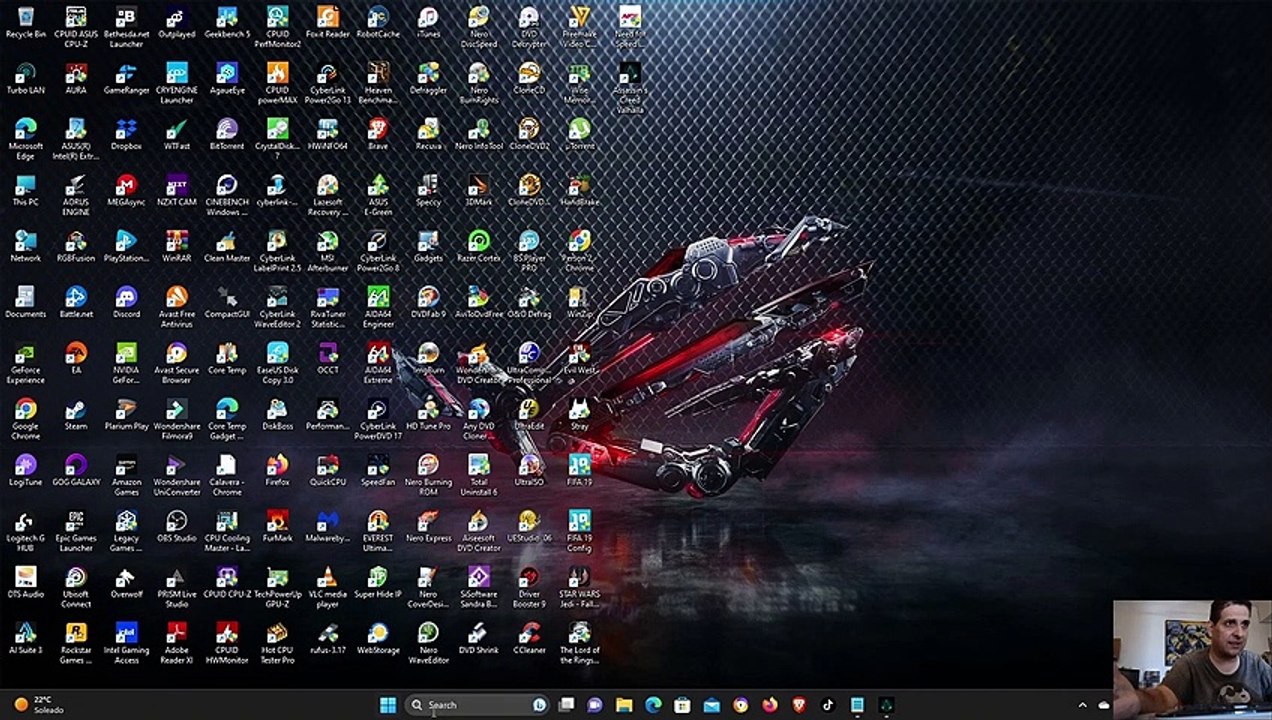Open the Epic Games Launcher icon
Image resolution: width=1272 pixels, height=720 pixels.
76,531
